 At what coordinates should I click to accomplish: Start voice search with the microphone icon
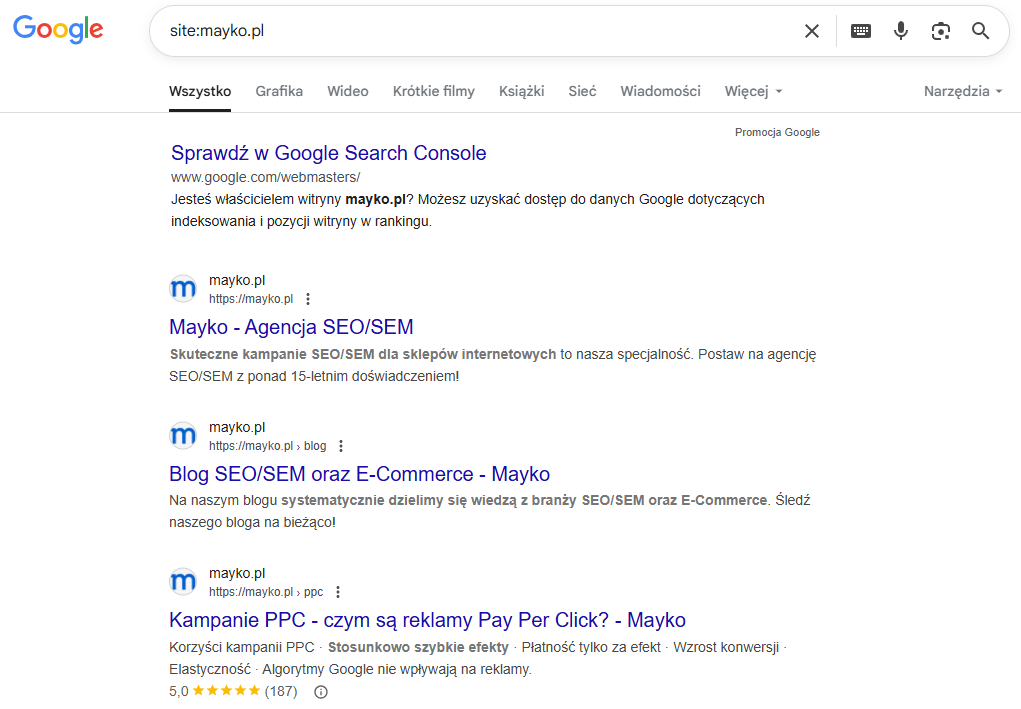coord(901,31)
